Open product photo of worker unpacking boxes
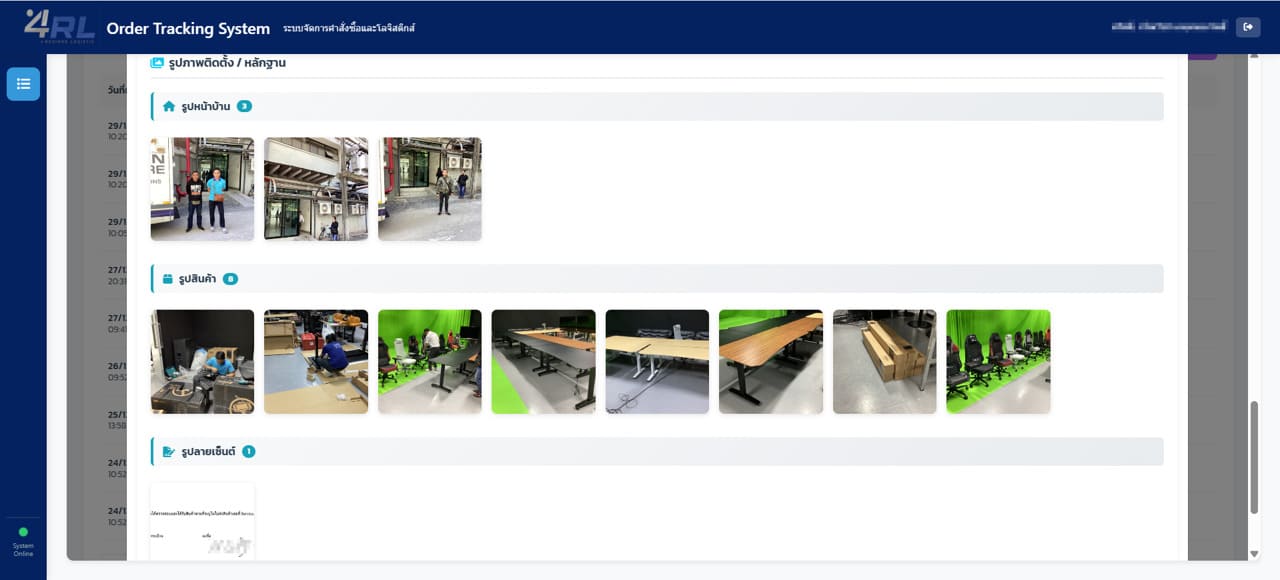1280x580 pixels. [202, 362]
